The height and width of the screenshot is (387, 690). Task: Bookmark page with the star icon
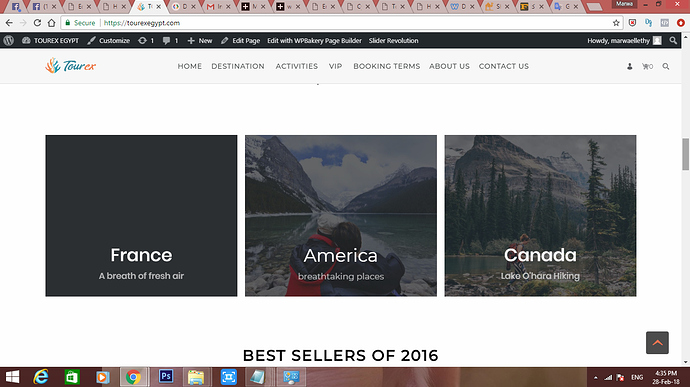pos(616,23)
